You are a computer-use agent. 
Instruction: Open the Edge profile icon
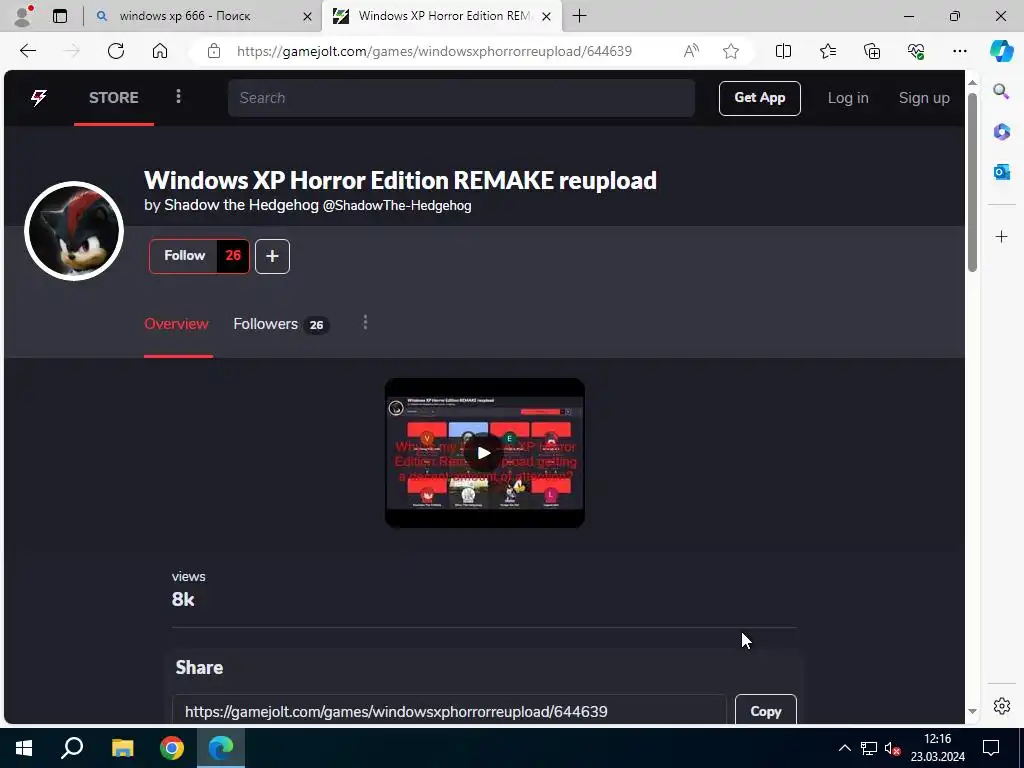click(24, 16)
